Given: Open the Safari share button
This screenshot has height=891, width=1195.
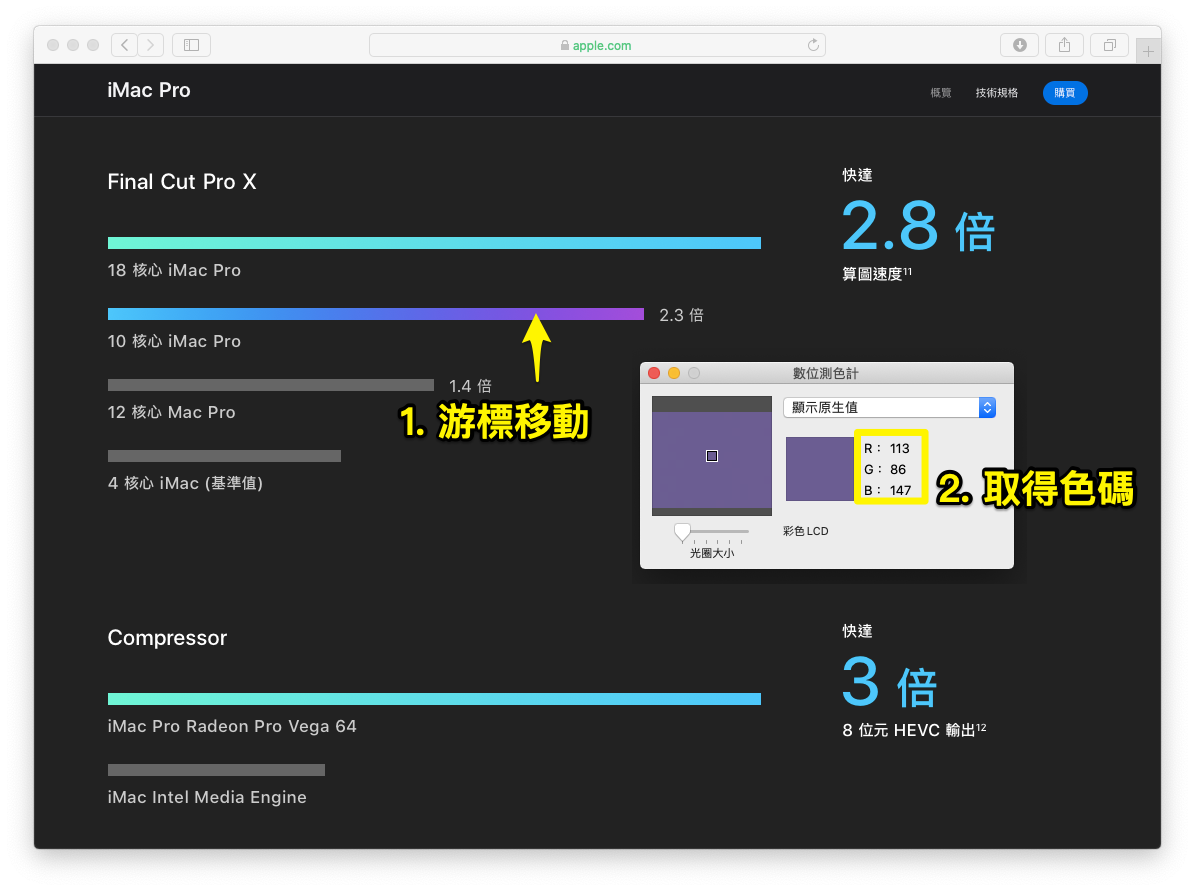Looking at the screenshot, I should (x=1065, y=45).
